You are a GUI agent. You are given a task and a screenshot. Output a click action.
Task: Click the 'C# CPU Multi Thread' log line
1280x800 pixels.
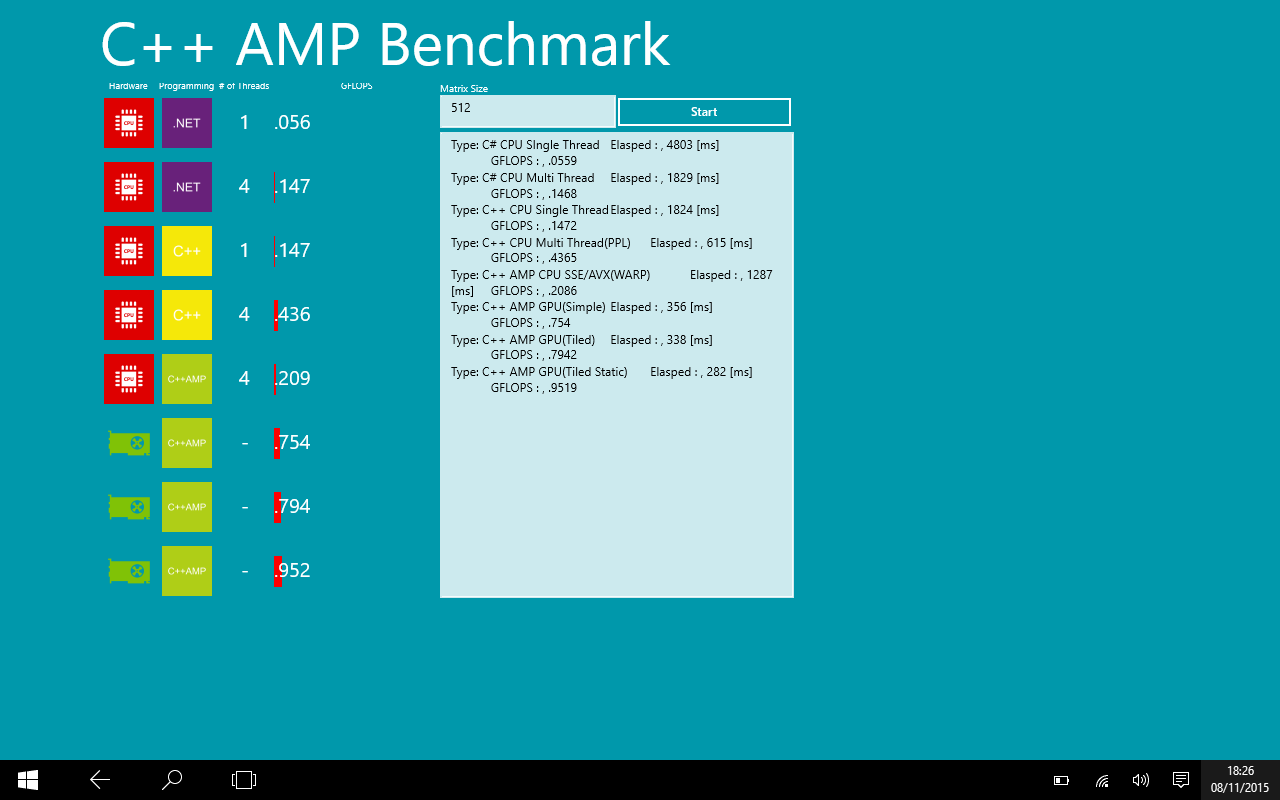585,178
